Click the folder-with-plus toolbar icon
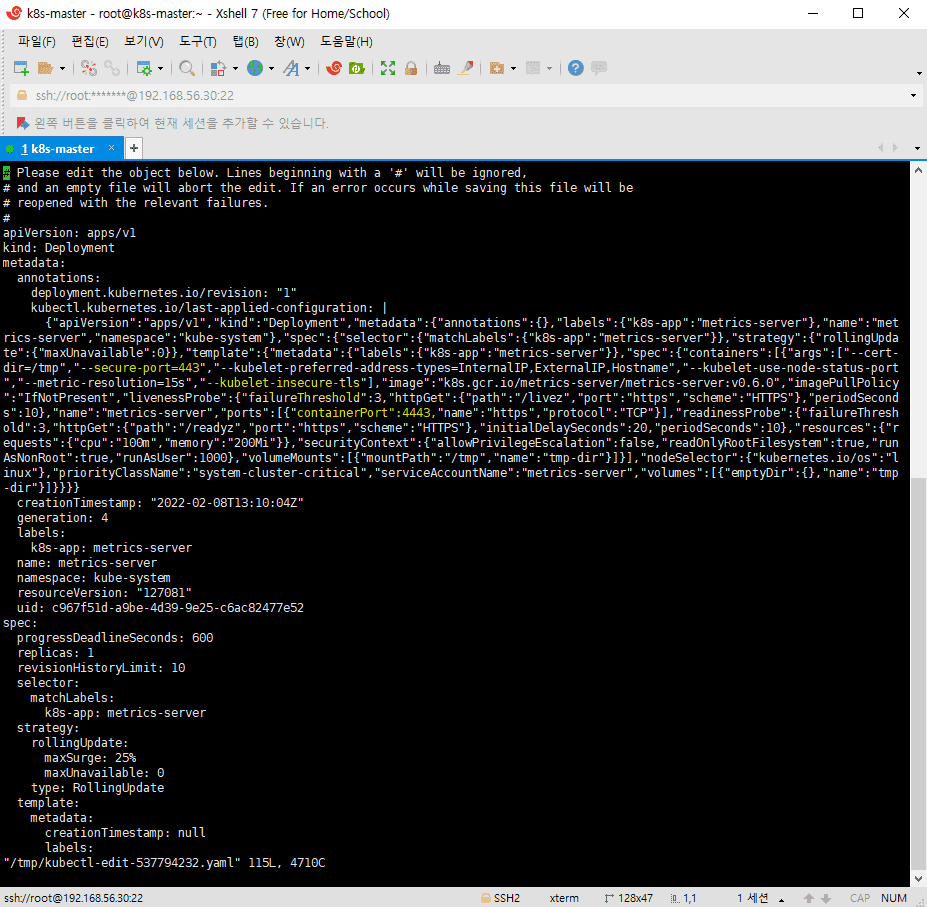 [497, 68]
